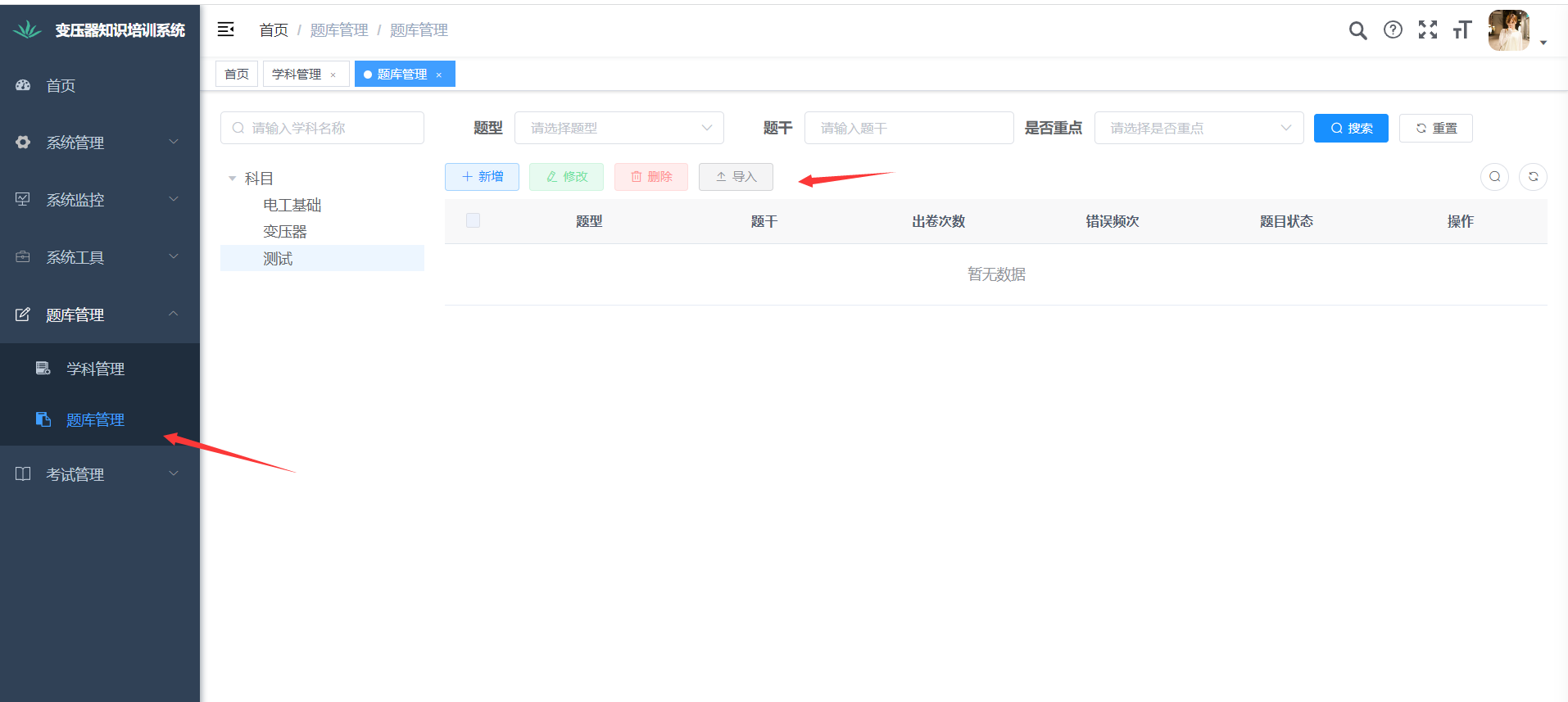1568x702 pixels.
Task: Click the 操作 column header
Action: click(x=1460, y=221)
